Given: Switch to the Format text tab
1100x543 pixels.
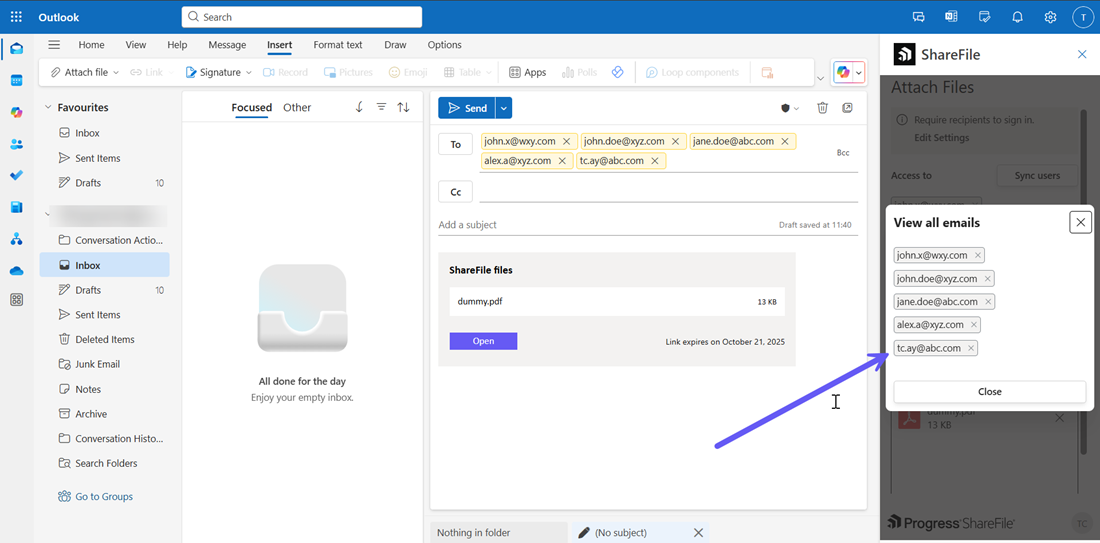Looking at the screenshot, I should pyautogui.click(x=337, y=45).
